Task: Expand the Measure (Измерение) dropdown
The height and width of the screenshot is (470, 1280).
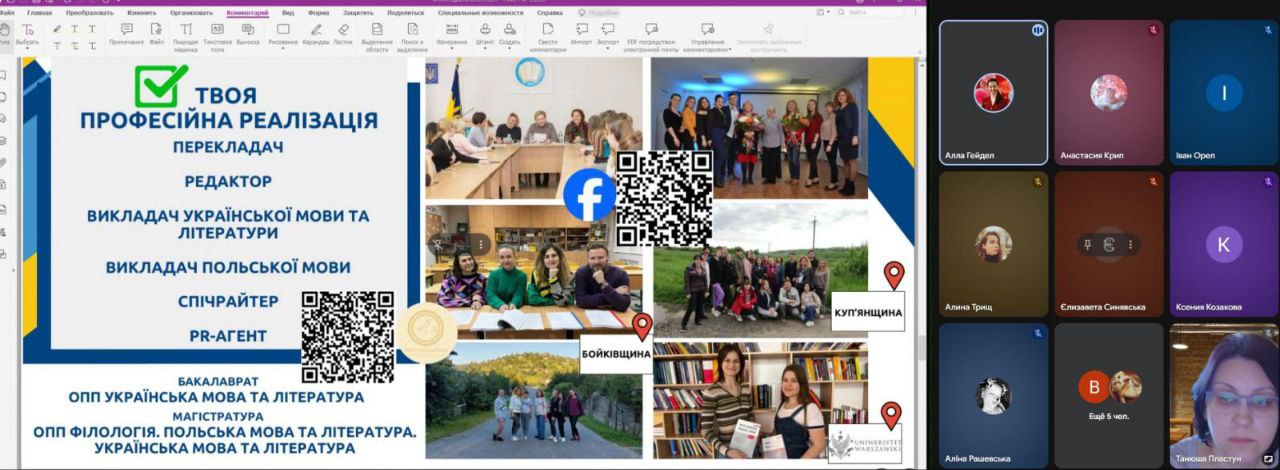Action: coord(451,34)
